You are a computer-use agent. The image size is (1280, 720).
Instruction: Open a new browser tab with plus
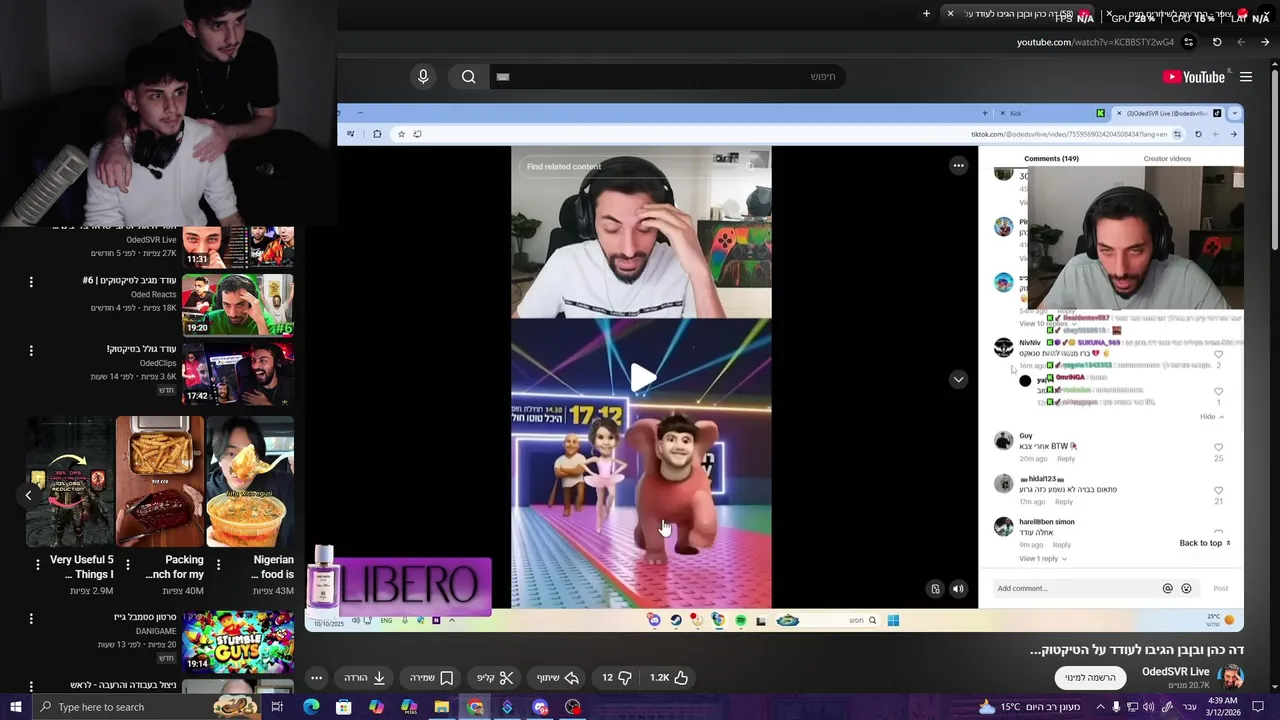click(x=926, y=14)
